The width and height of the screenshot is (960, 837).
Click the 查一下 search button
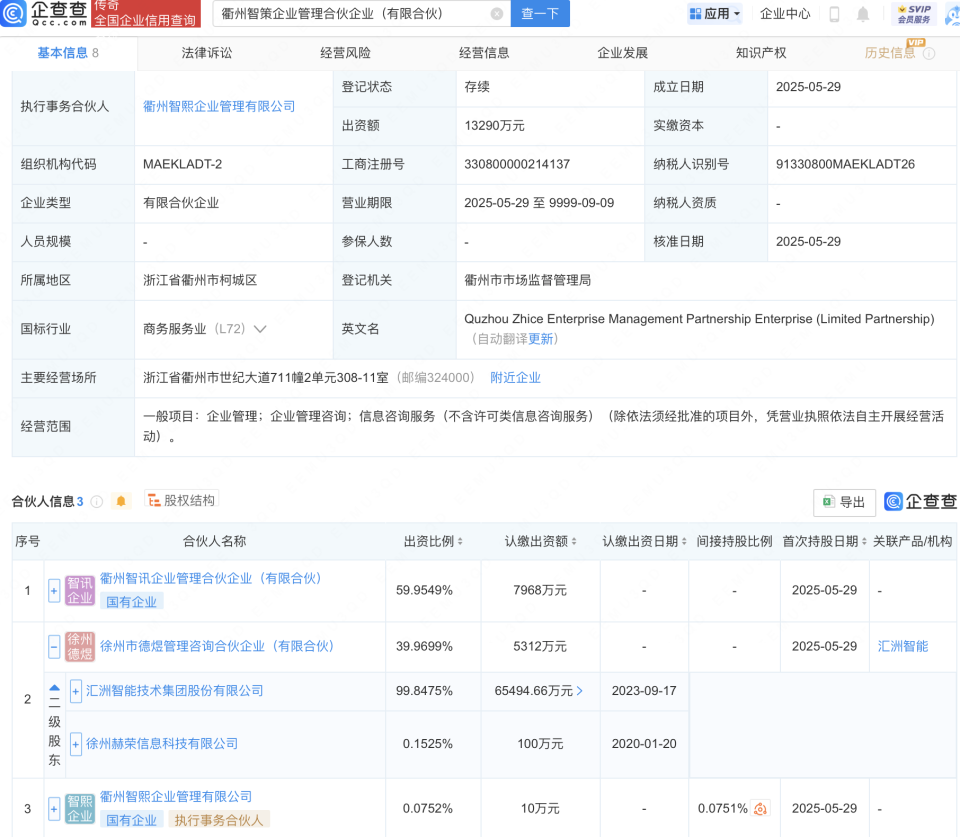tap(540, 13)
